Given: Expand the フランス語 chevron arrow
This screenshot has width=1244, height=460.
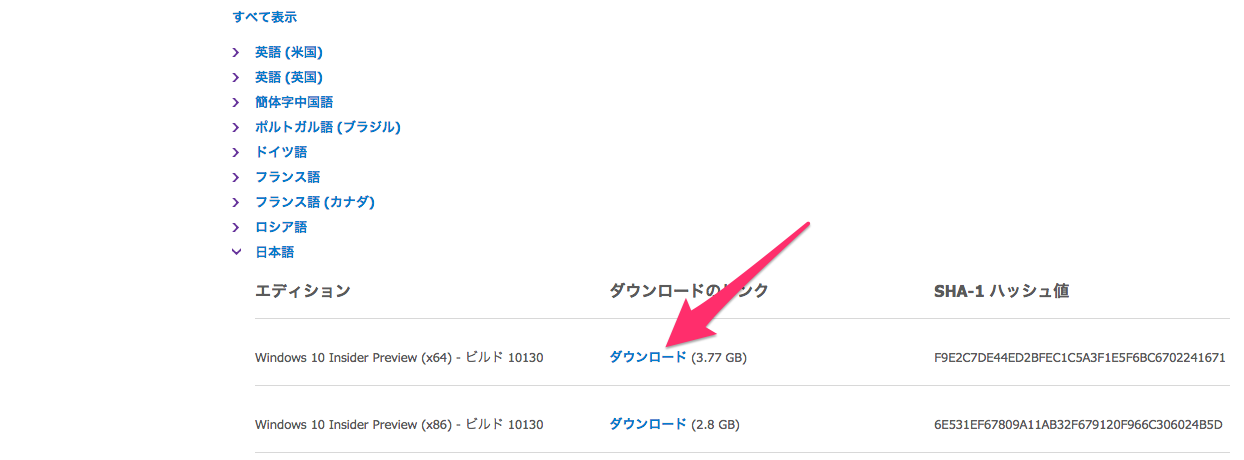Looking at the screenshot, I should (236, 177).
